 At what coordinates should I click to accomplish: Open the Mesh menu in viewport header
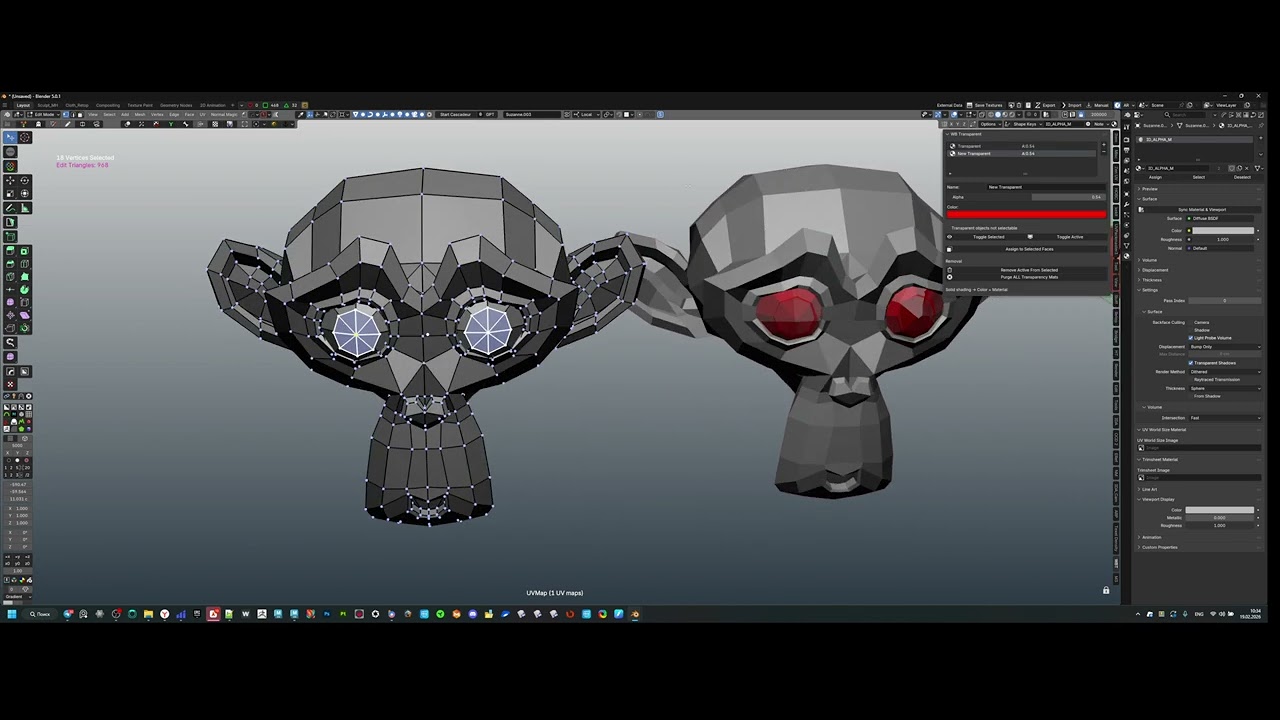pyautogui.click(x=140, y=114)
